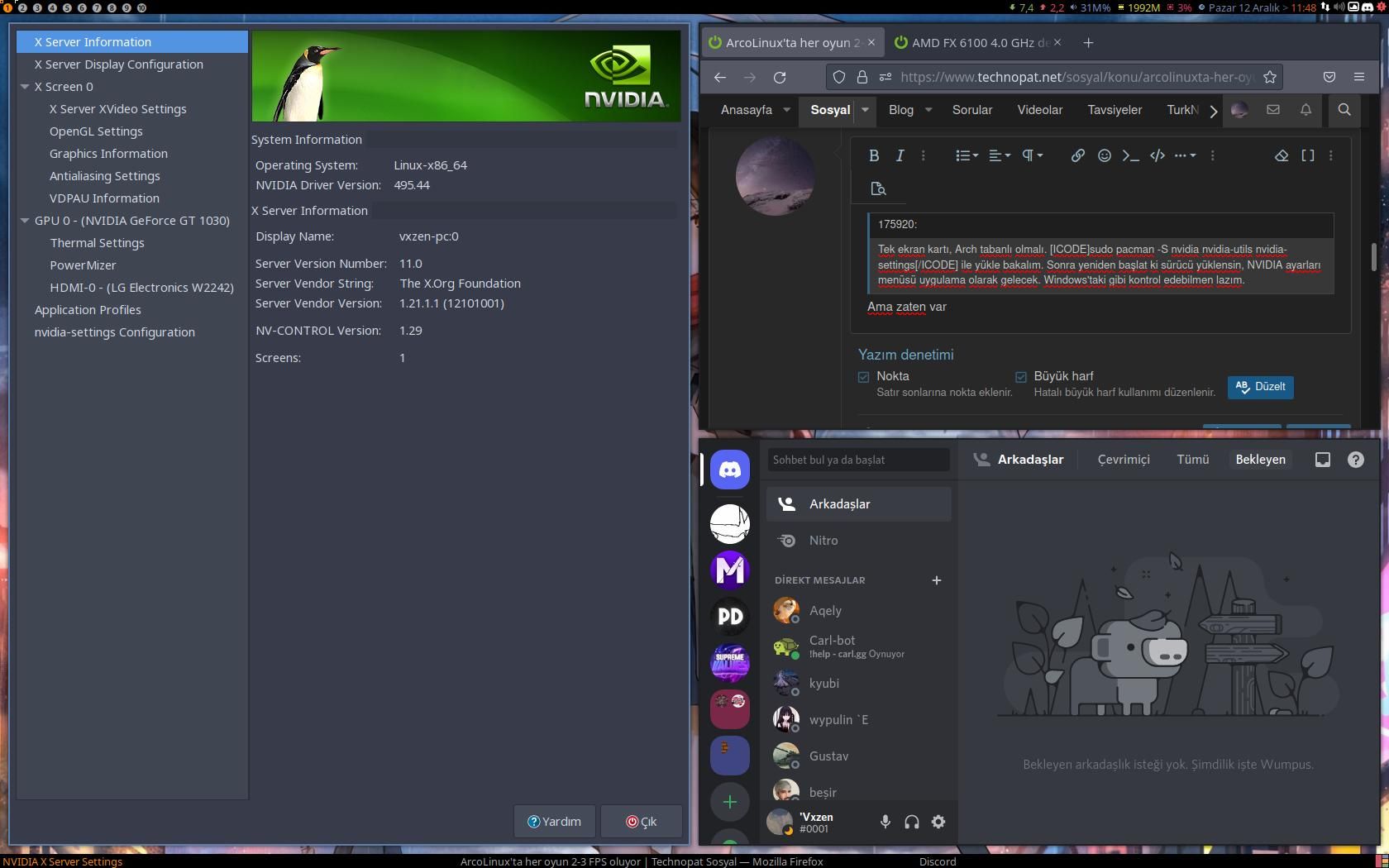
Task: Open the Sorular forum menu item
Action: click(x=972, y=110)
